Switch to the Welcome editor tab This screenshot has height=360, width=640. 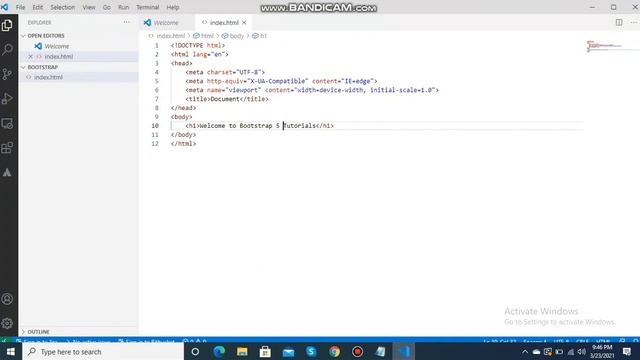167,23
